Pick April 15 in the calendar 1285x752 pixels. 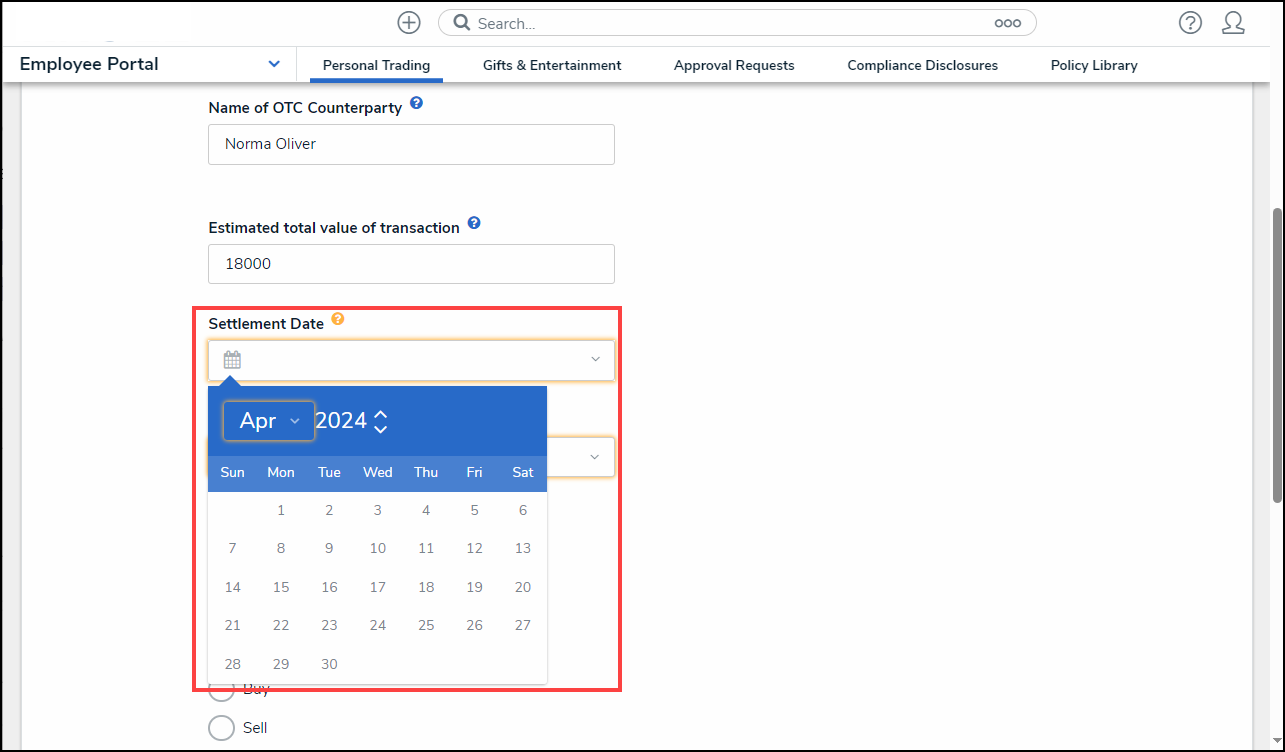coord(281,587)
